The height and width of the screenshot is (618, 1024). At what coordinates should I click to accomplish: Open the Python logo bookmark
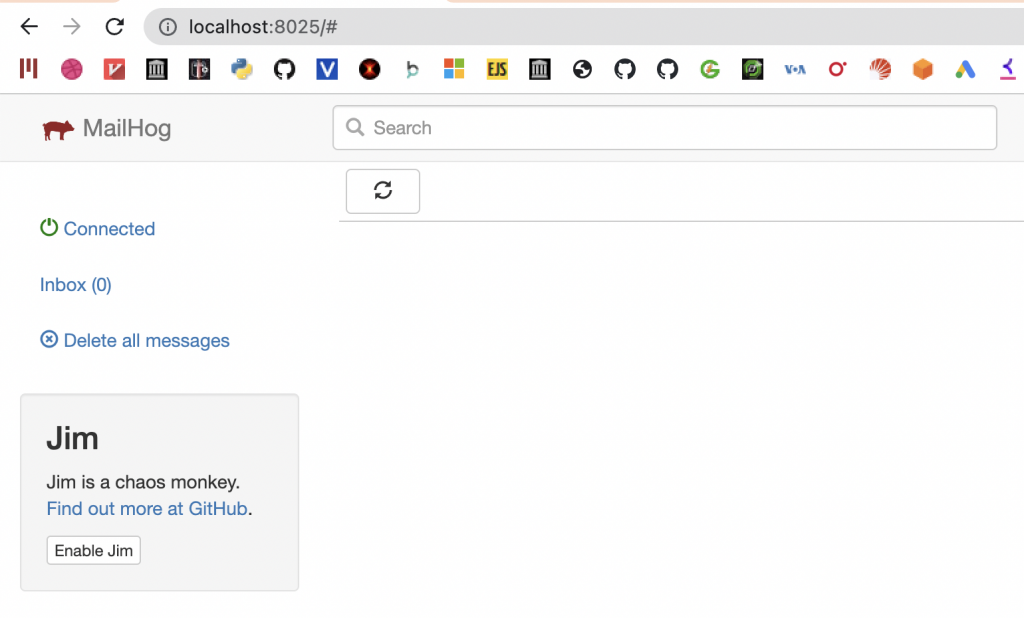(242, 69)
